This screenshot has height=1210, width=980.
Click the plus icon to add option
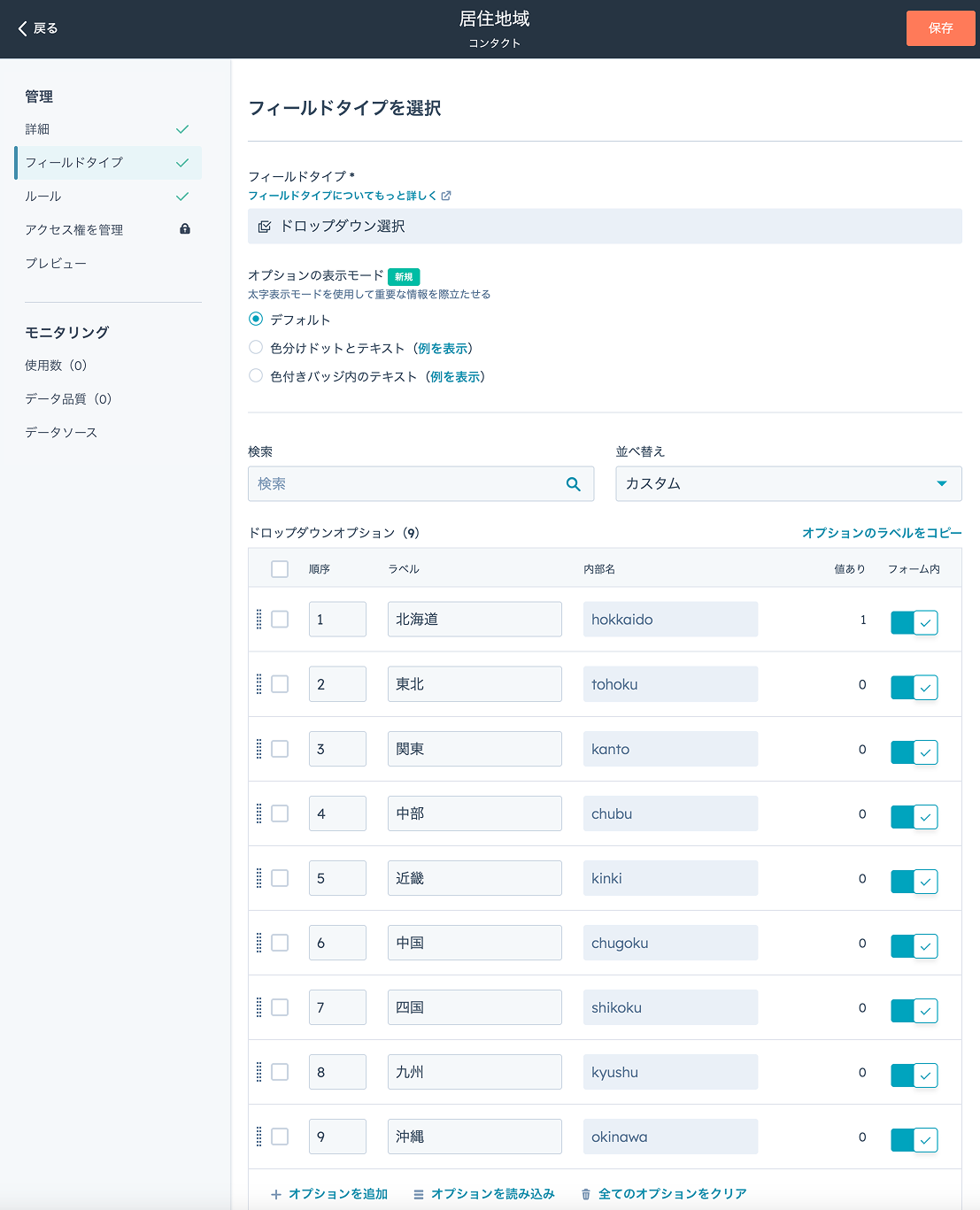tap(276, 1195)
